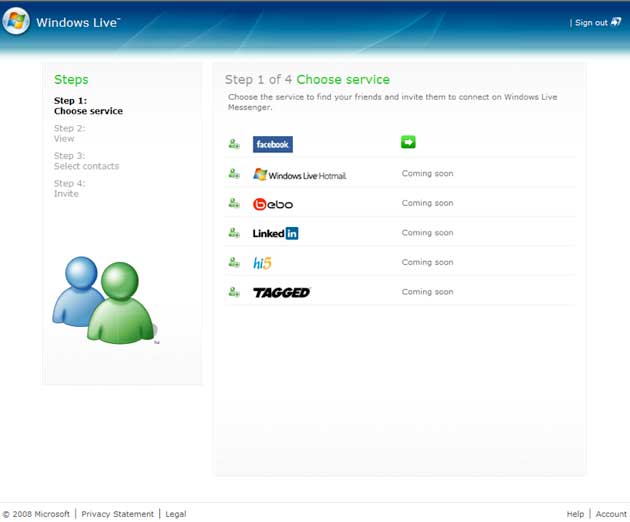Click the Bebo logo

273,204
